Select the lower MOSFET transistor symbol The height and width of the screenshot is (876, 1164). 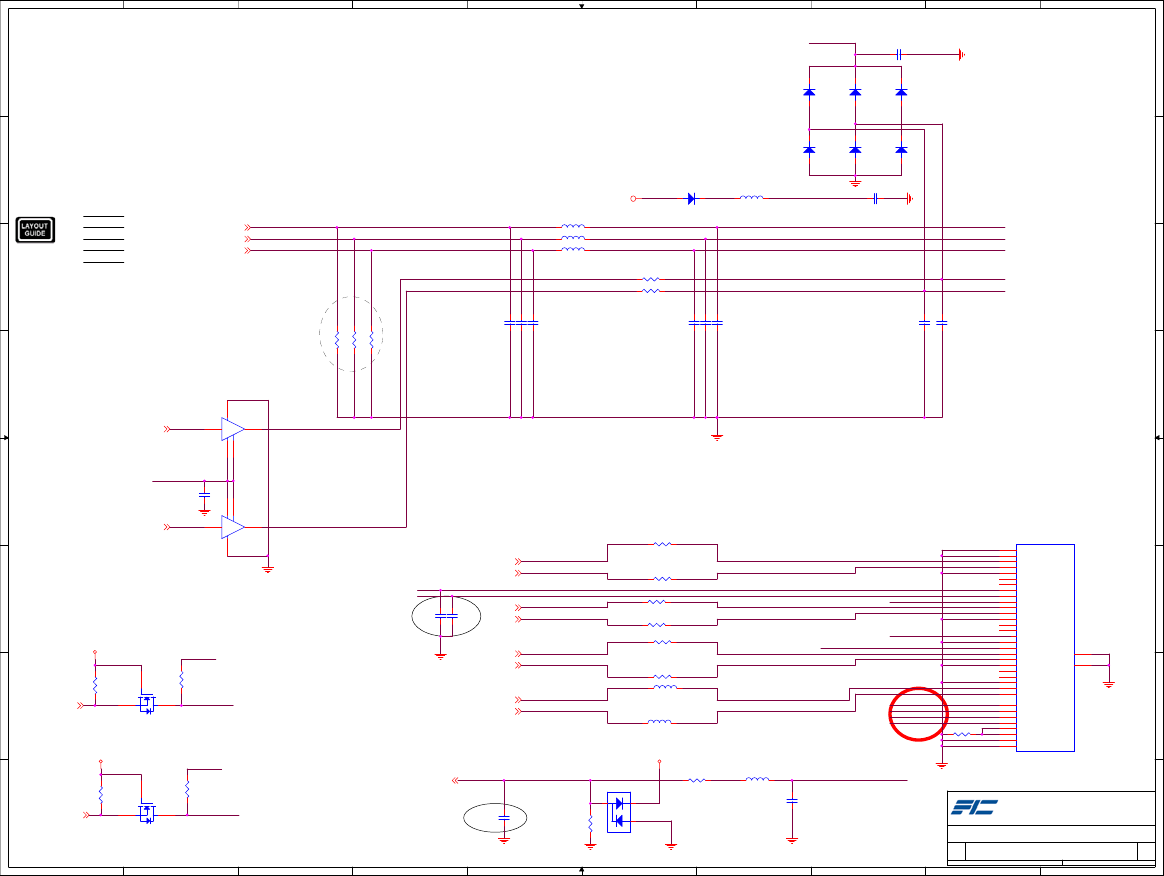(147, 814)
